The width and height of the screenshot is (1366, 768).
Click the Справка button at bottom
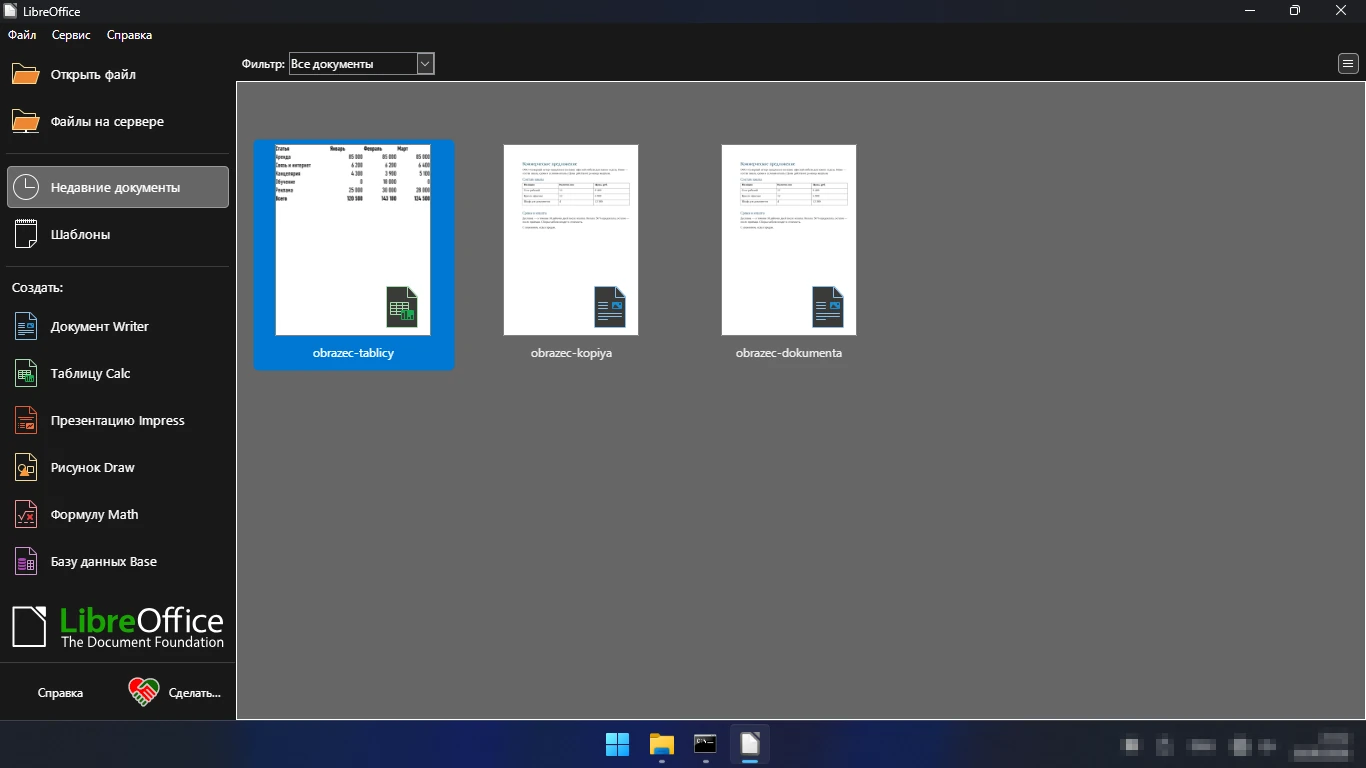click(60, 692)
